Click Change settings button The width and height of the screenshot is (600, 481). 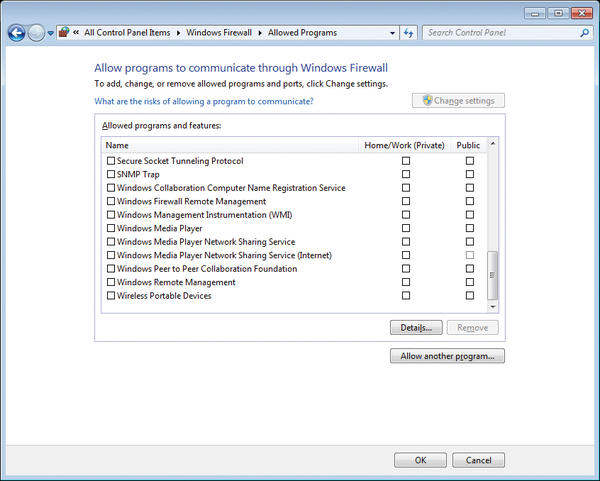tap(458, 101)
